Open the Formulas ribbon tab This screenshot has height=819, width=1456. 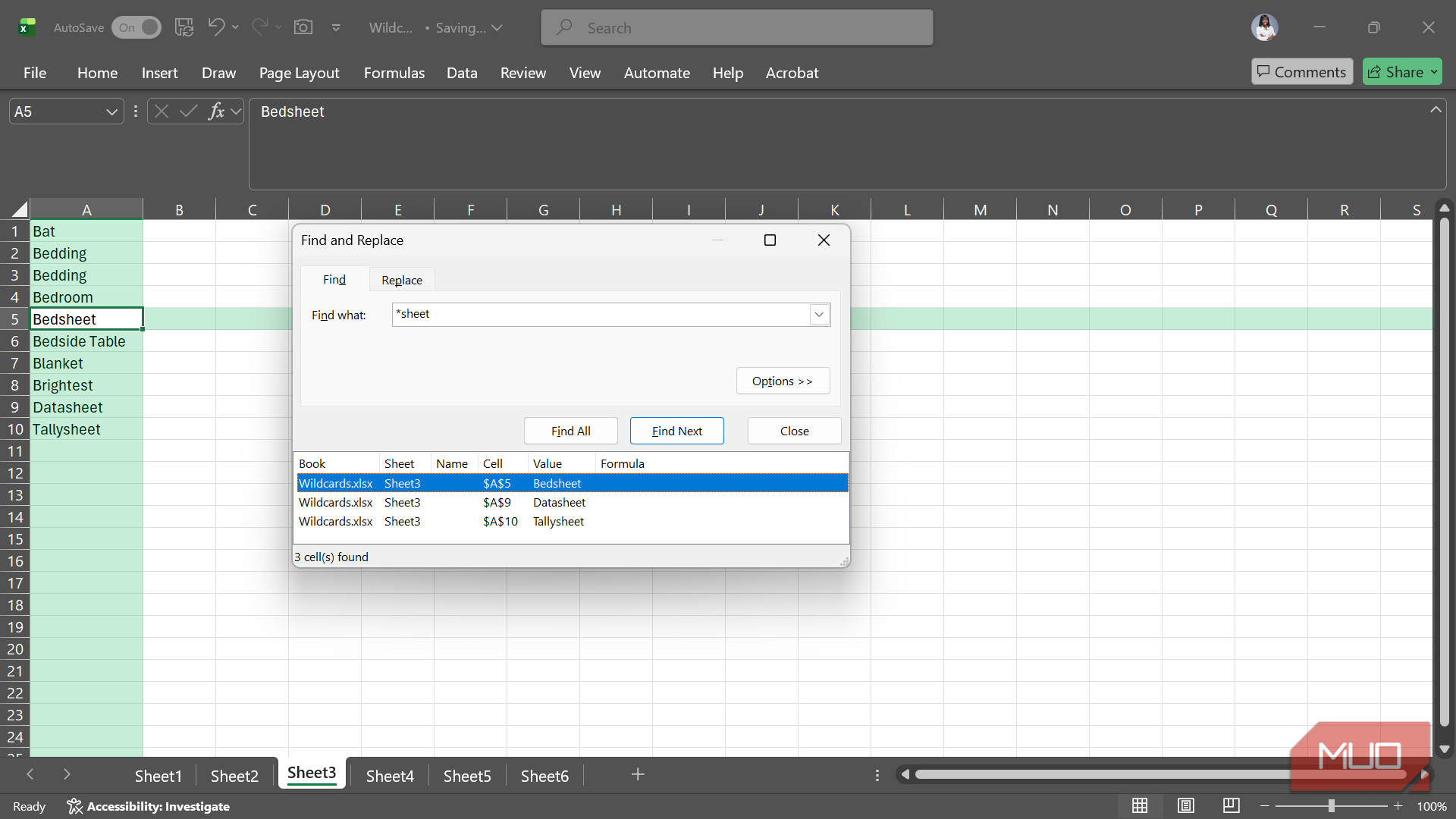[x=394, y=73]
